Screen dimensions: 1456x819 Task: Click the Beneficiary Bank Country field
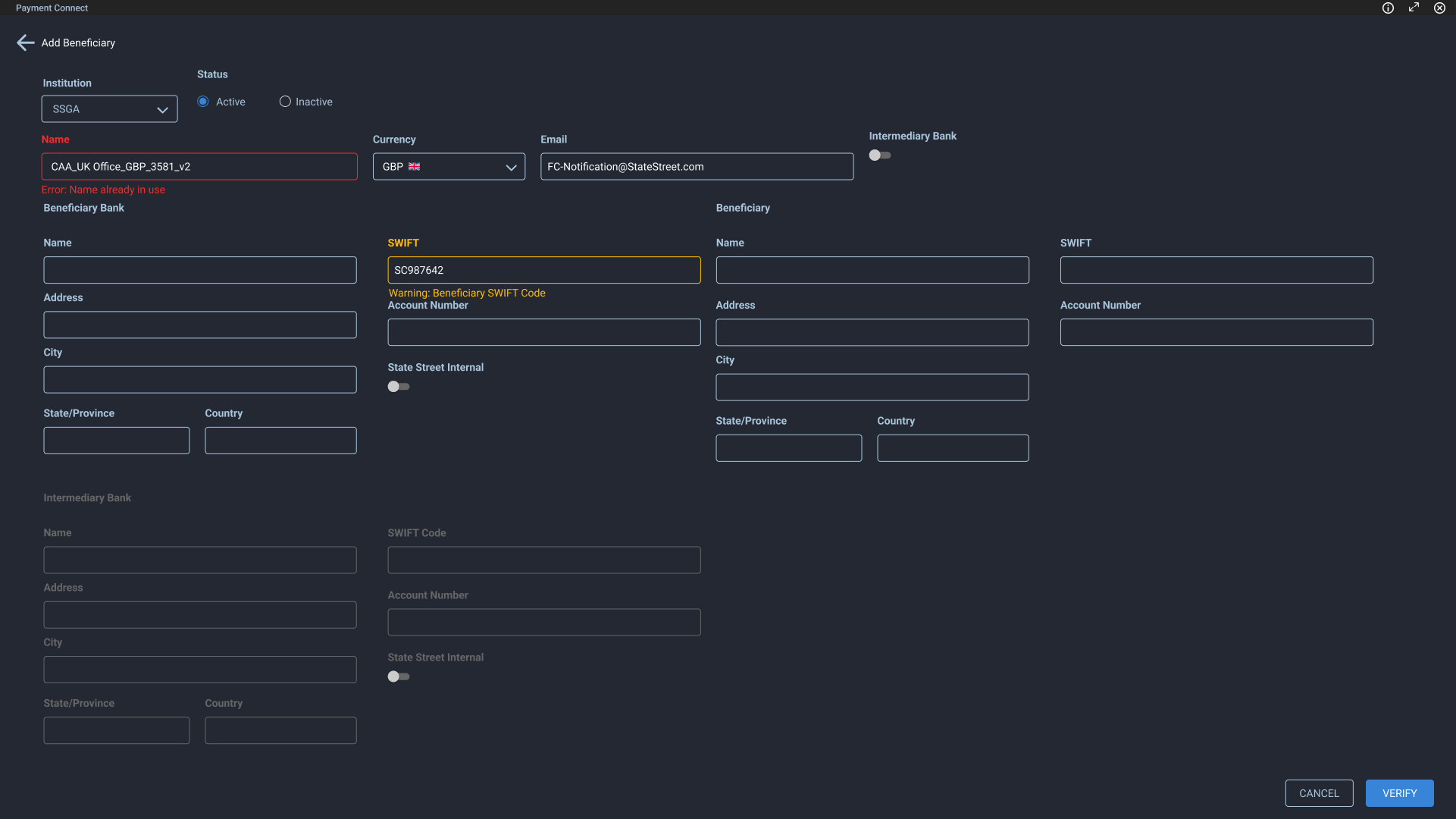click(x=280, y=441)
